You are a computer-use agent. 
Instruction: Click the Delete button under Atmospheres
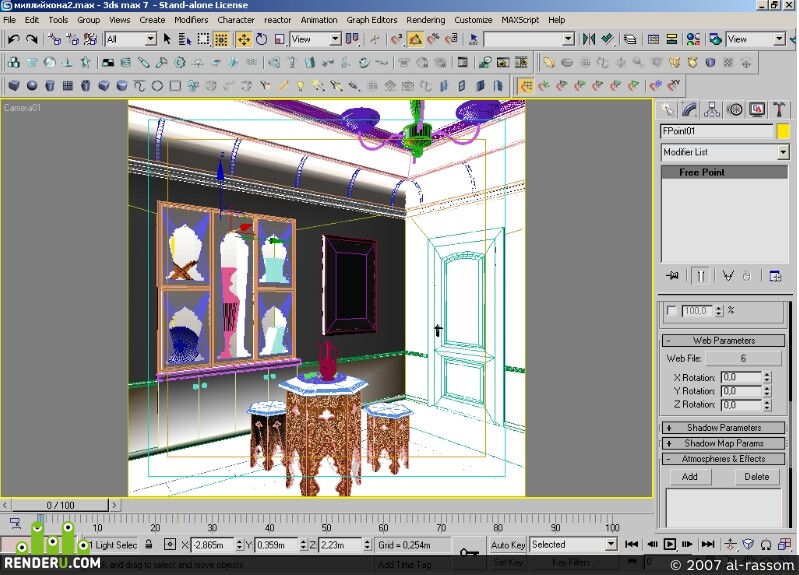click(x=757, y=477)
